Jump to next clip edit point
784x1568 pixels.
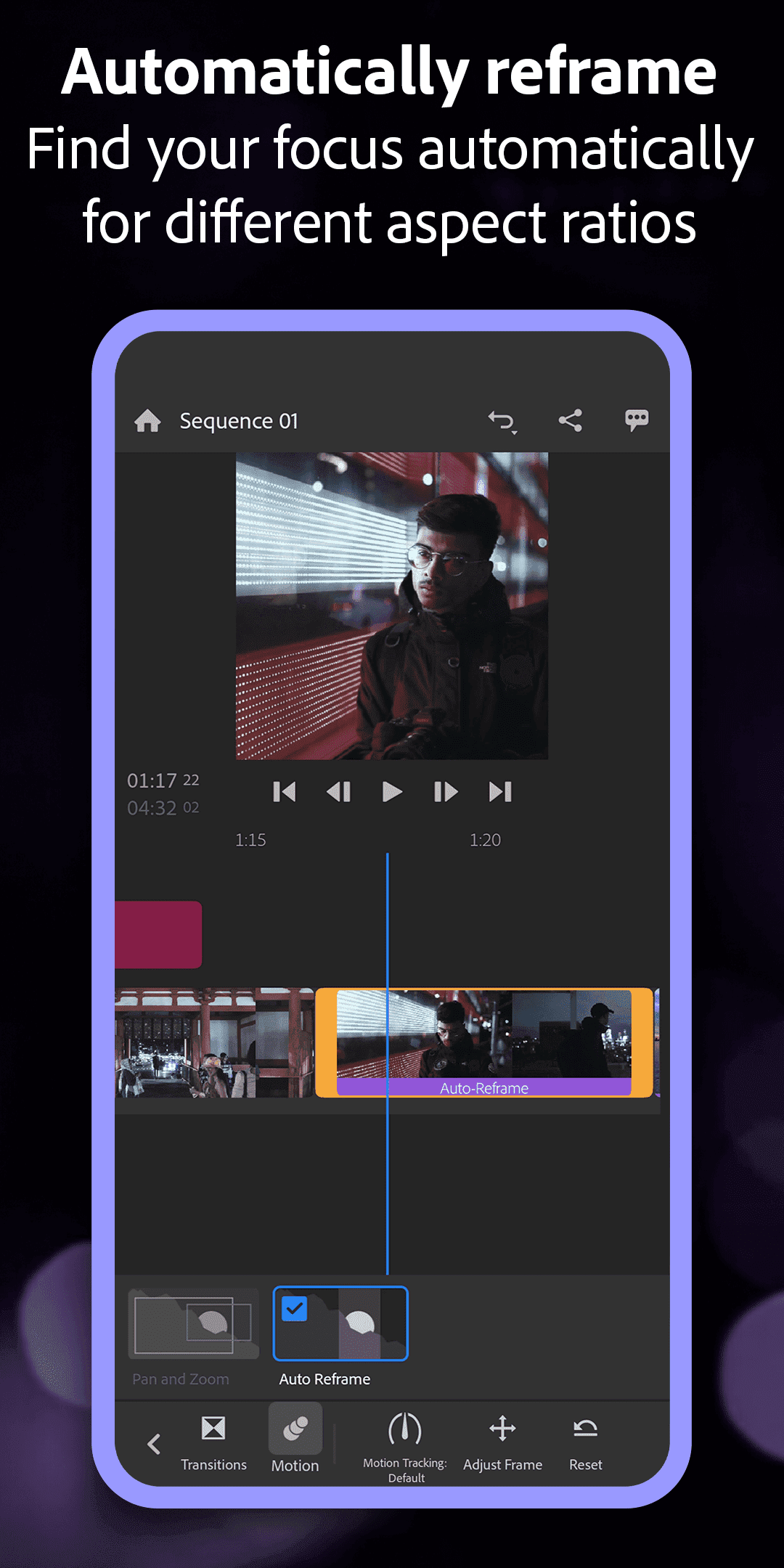point(500,792)
